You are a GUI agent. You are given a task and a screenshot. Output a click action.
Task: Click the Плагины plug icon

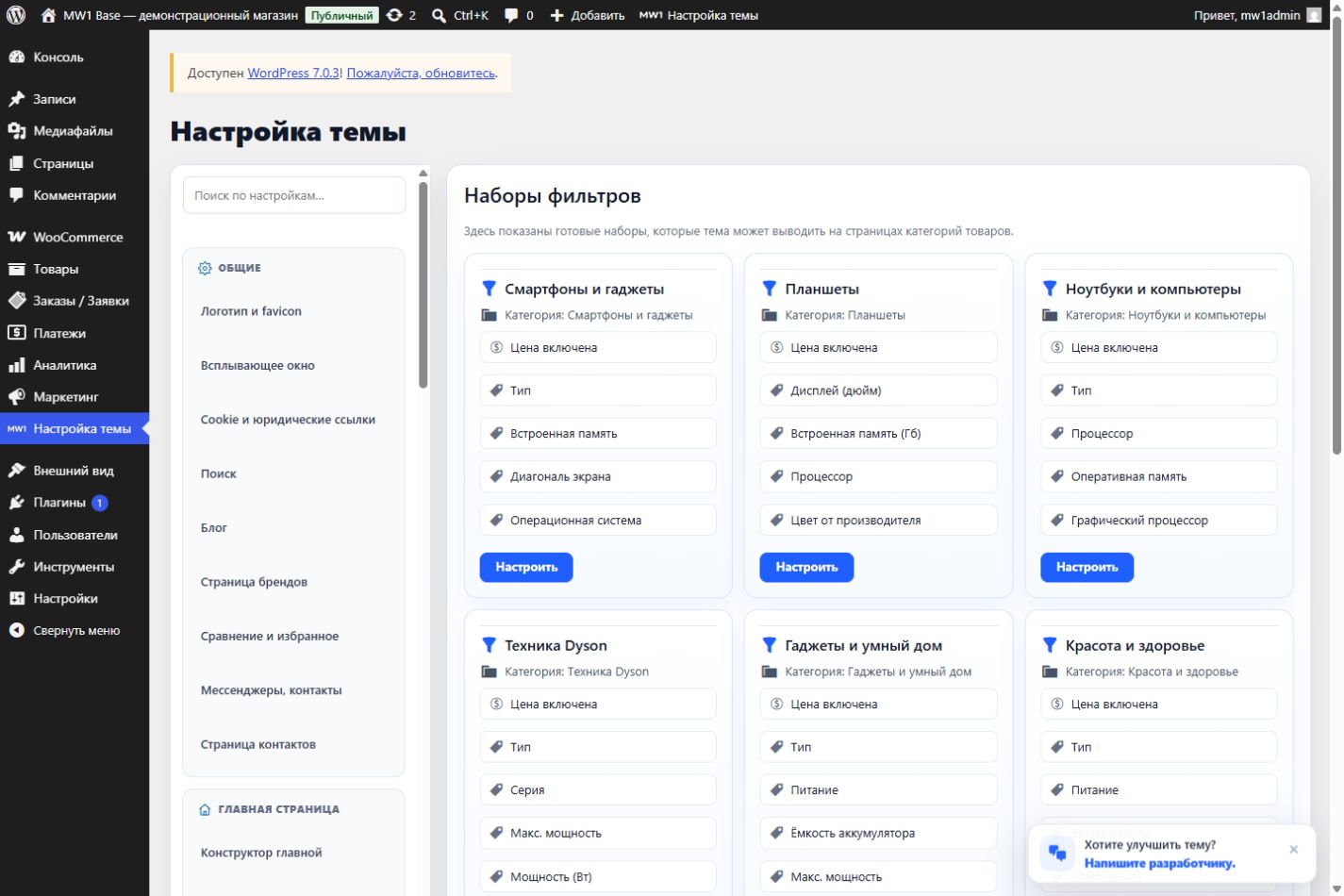[x=16, y=503]
